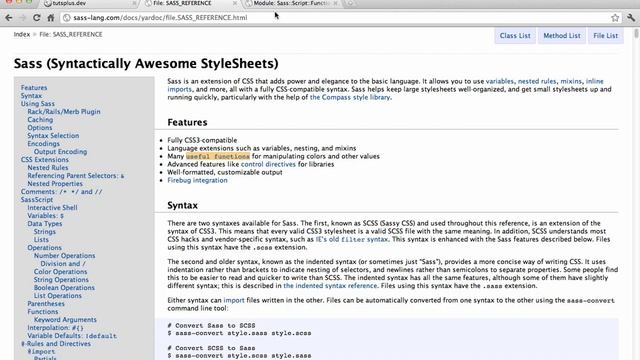Click the globe site-info icon in address bar
The image size is (640, 360).
67,18
